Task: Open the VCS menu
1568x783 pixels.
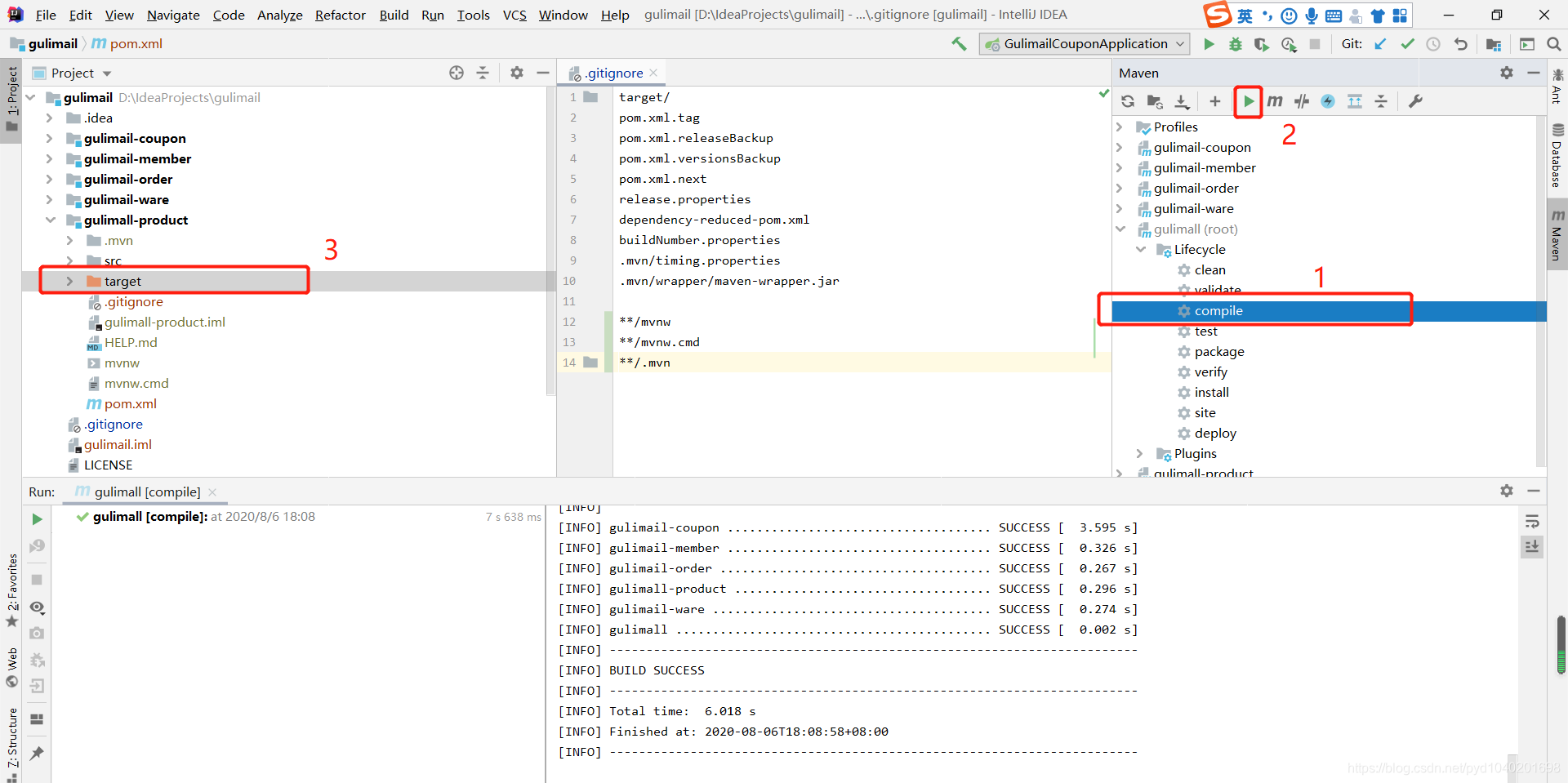Action: click(x=514, y=15)
